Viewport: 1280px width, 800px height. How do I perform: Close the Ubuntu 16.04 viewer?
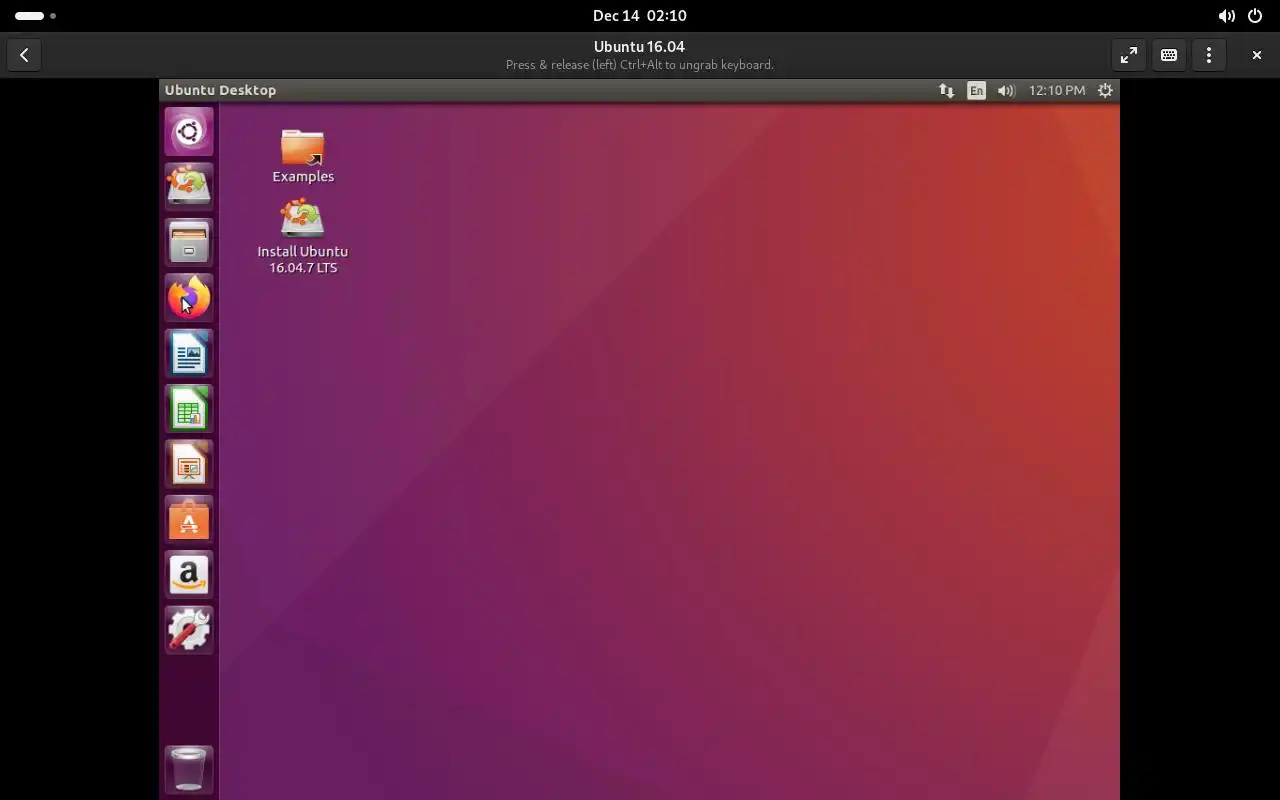pyautogui.click(x=1257, y=55)
